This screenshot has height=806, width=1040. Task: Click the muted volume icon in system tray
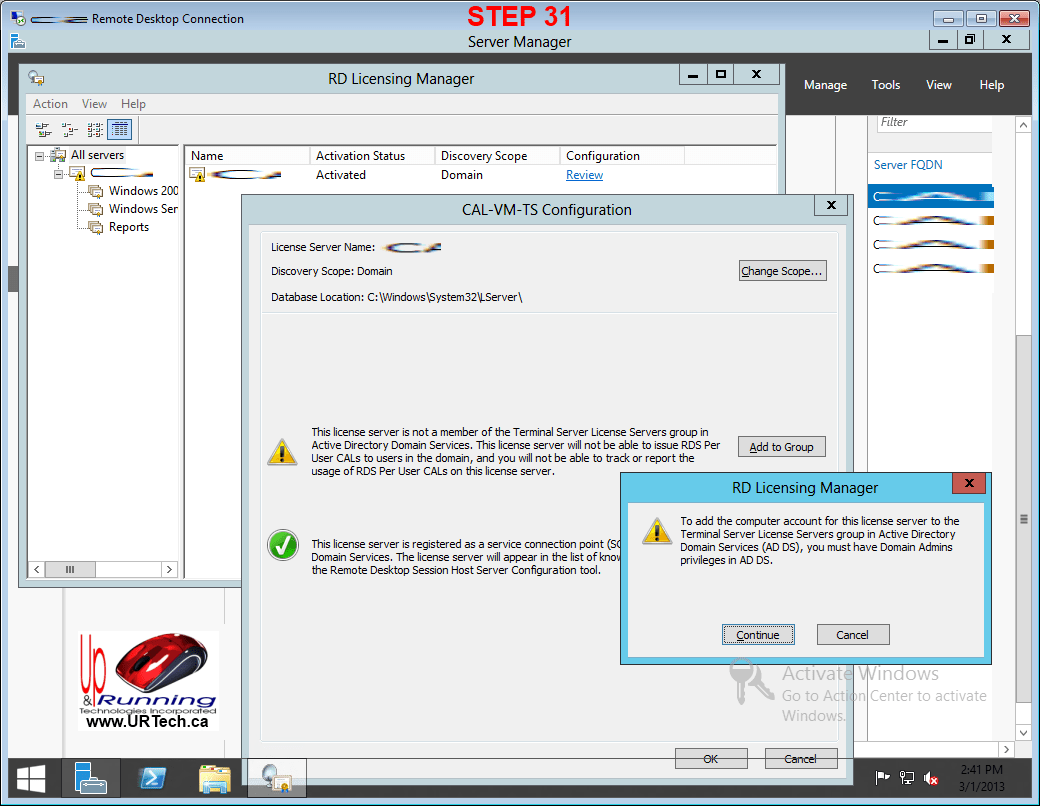(x=930, y=778)
